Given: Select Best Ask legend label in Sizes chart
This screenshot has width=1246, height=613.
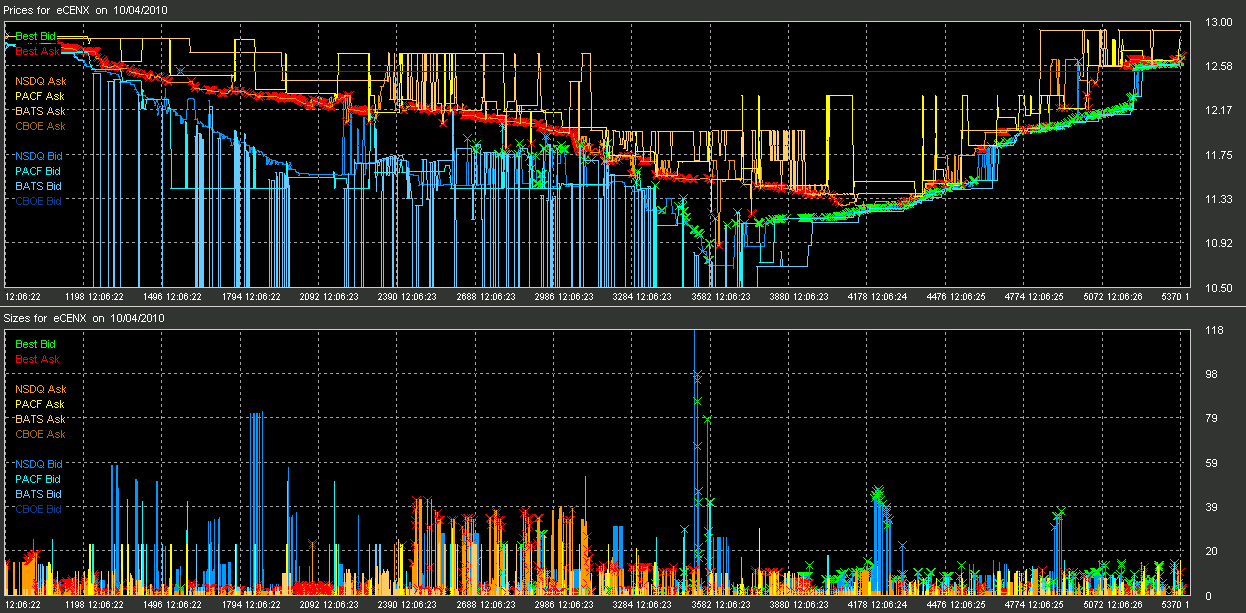Looking at the screenshot, I should coord(37,359).
